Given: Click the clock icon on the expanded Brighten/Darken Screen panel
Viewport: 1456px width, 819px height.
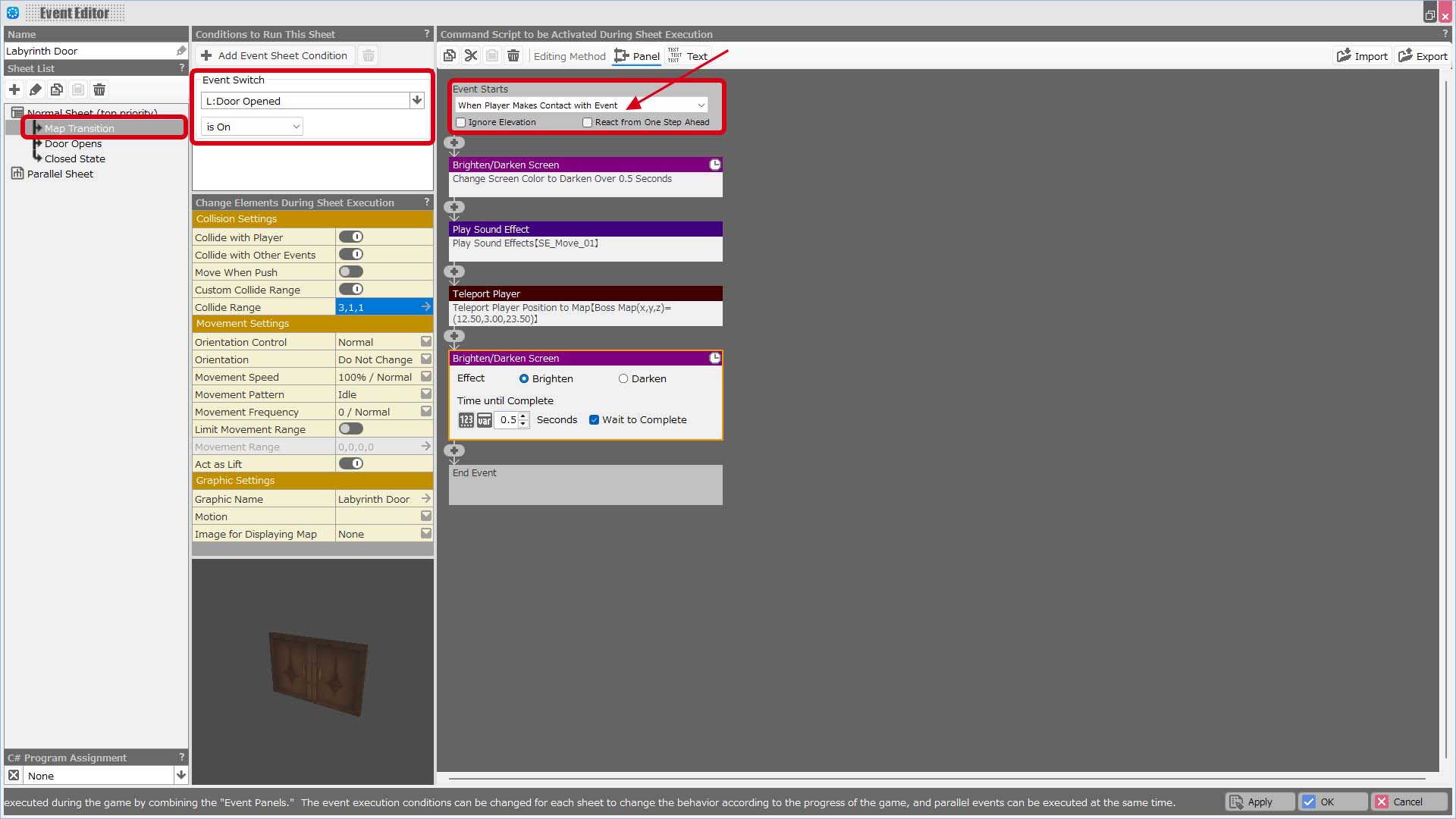Looking at the screenshot, I should (714, 358).
